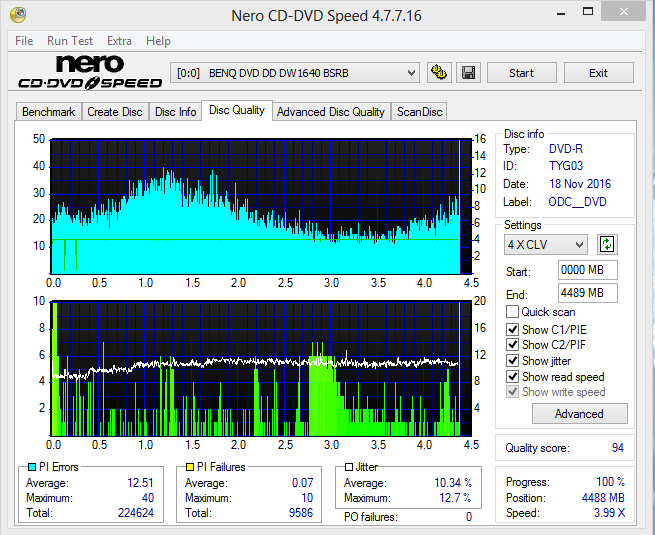Toggle the Quick scan checkbox

point(512,312)
